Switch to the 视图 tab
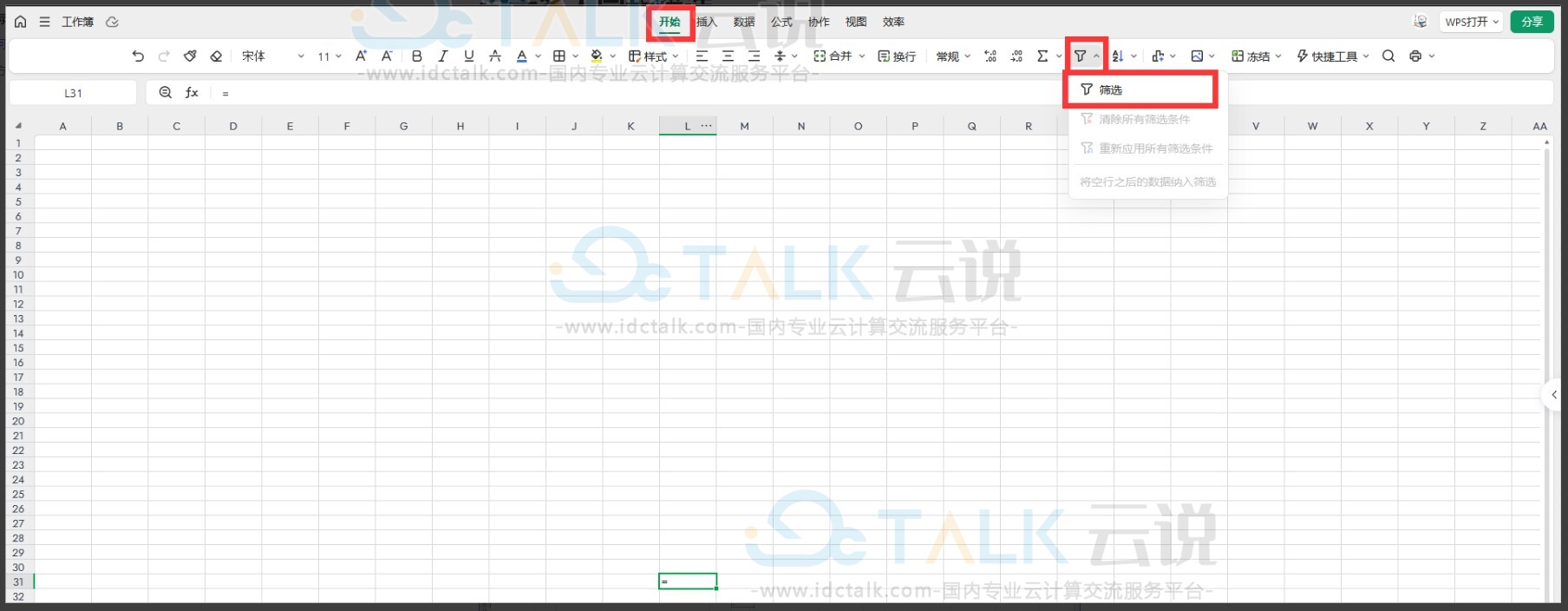Screen dimensions: 1568x611 click(x=856, y=22)
